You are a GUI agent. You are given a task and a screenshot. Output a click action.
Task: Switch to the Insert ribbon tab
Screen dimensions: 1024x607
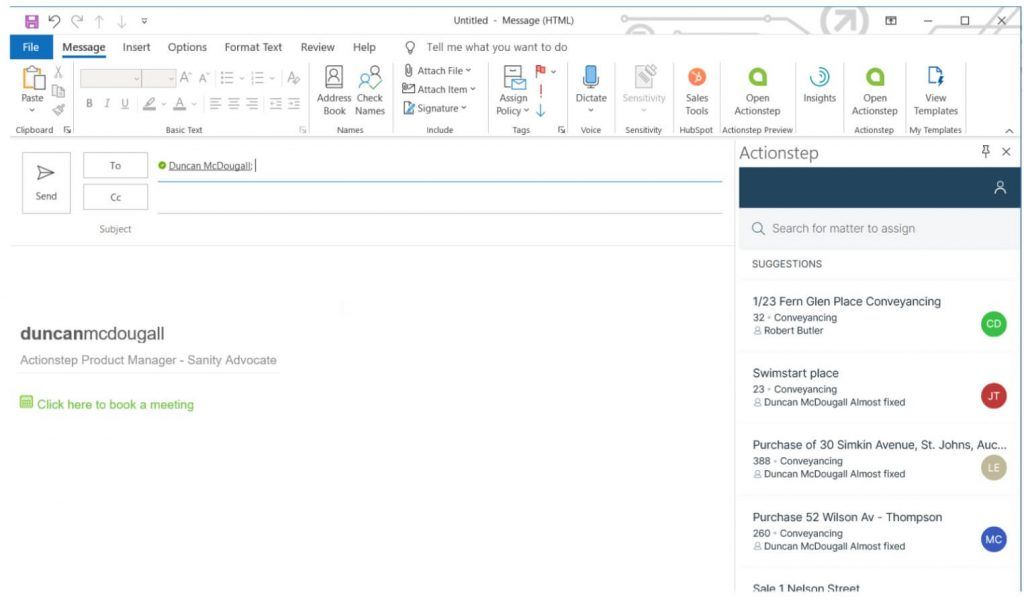coord(136,47)
